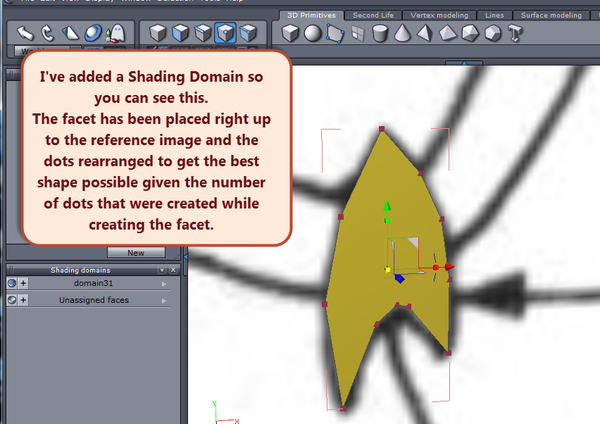Click the ghost figure tool icon
This screenshot has width=600, height=424.
[116, 33]
